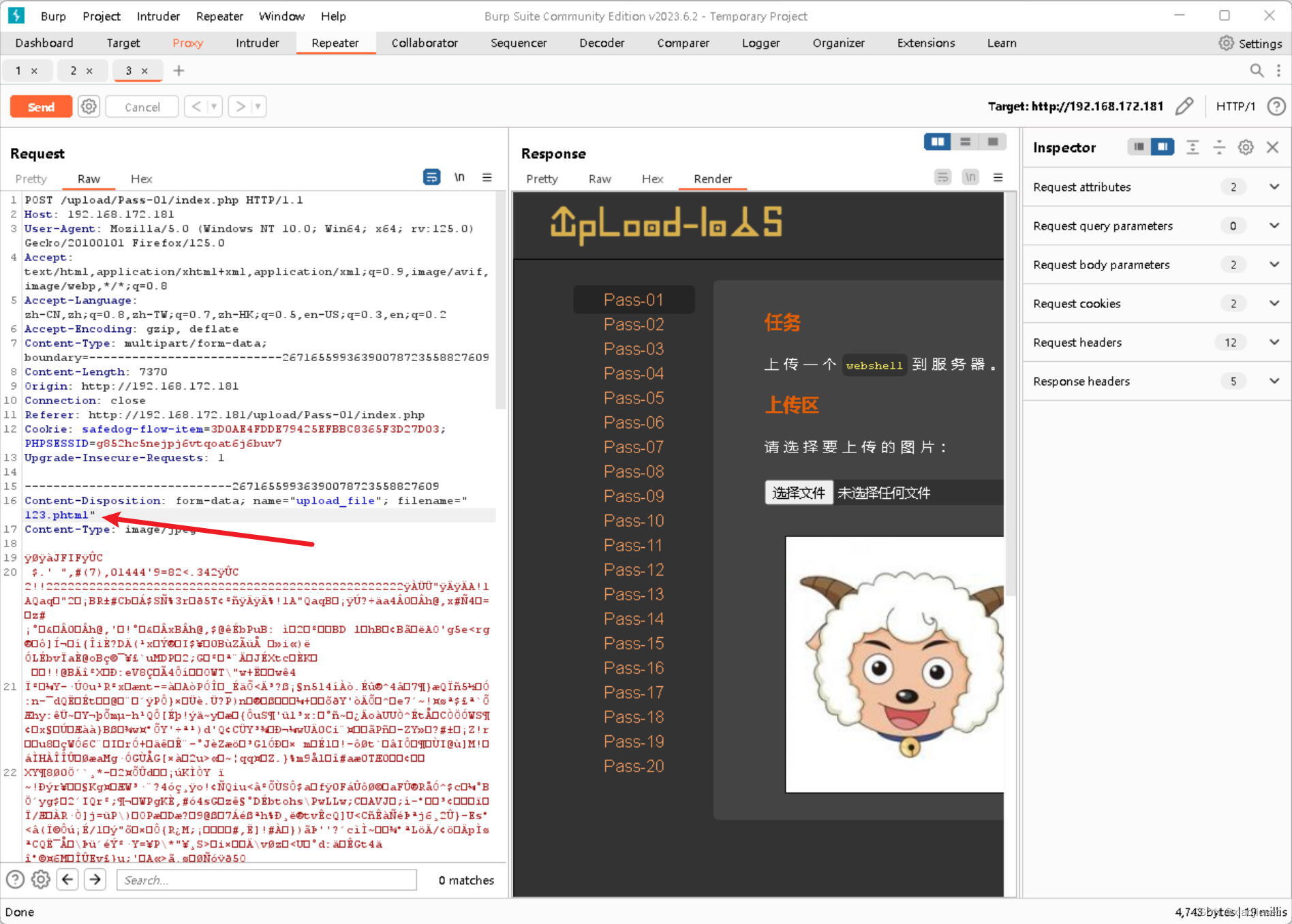Click the Cancel request button
This screenshot has width=1292, height=924.
click(x=142, y=107)
